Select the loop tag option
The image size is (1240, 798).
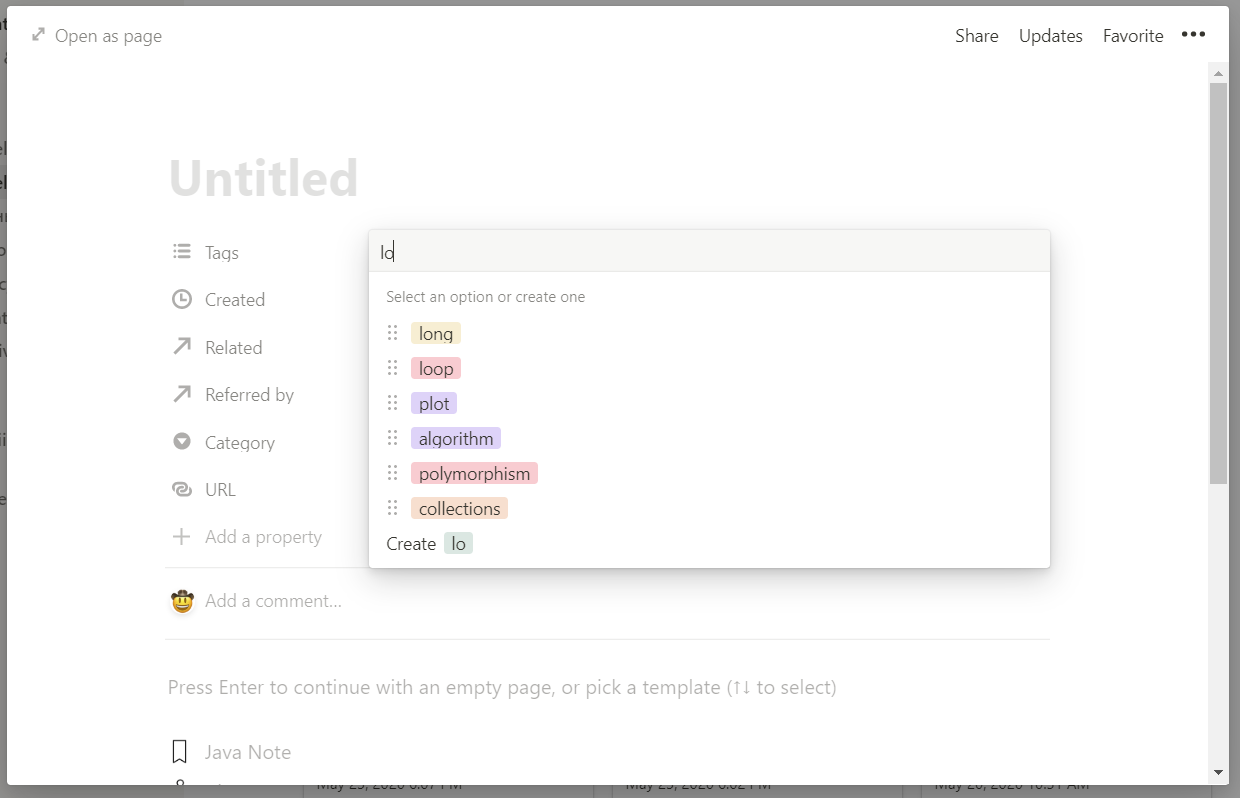[436, 369]
